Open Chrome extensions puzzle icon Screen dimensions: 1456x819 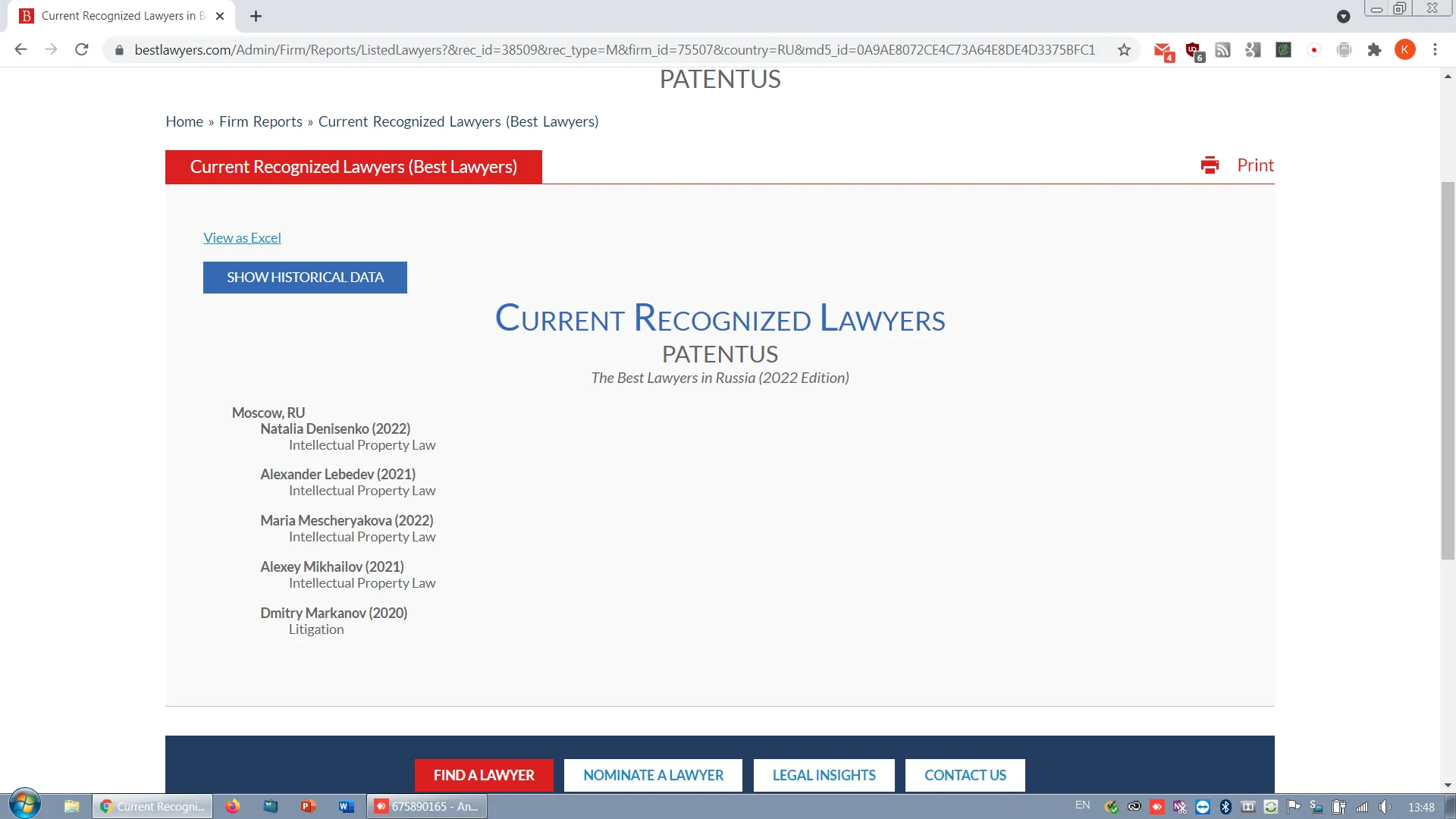click(1374, 50)
